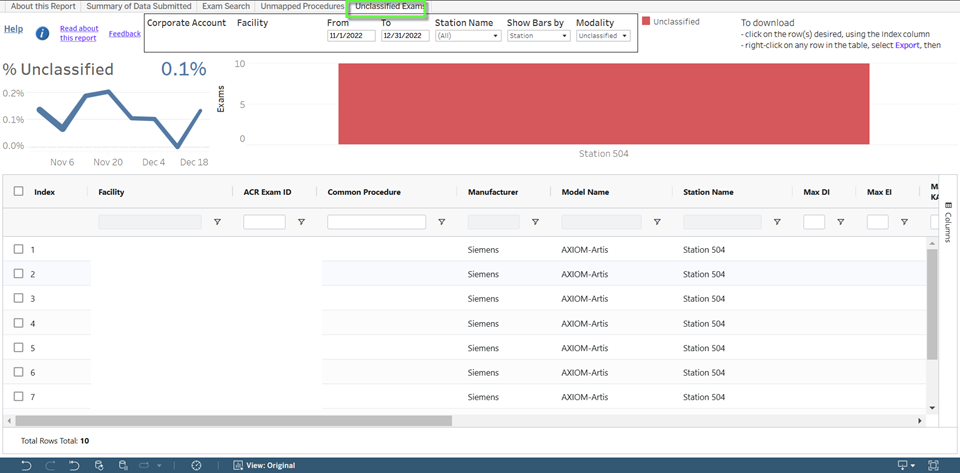Sort by Manufacturer column header
The height and width of the screenshot is (473, 960).
(x=493, y=192)
